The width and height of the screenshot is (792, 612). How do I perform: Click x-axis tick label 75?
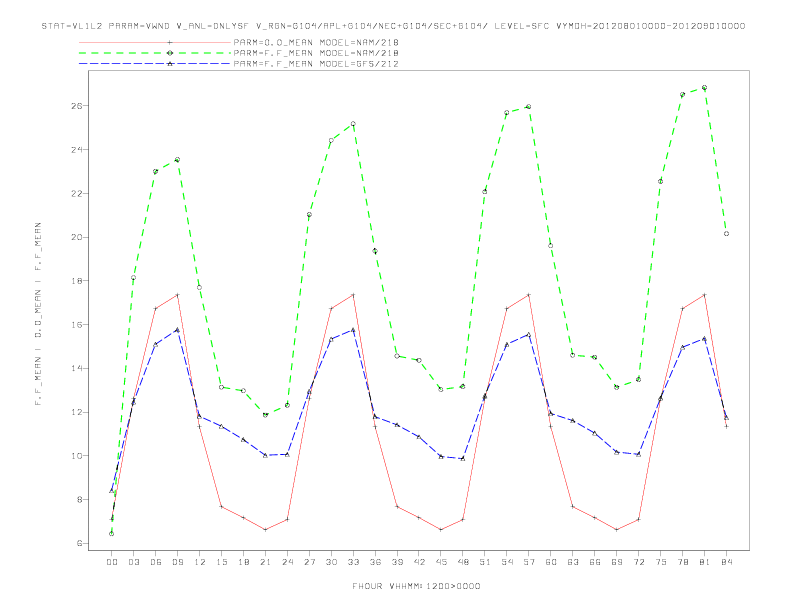tap(661, 562)
